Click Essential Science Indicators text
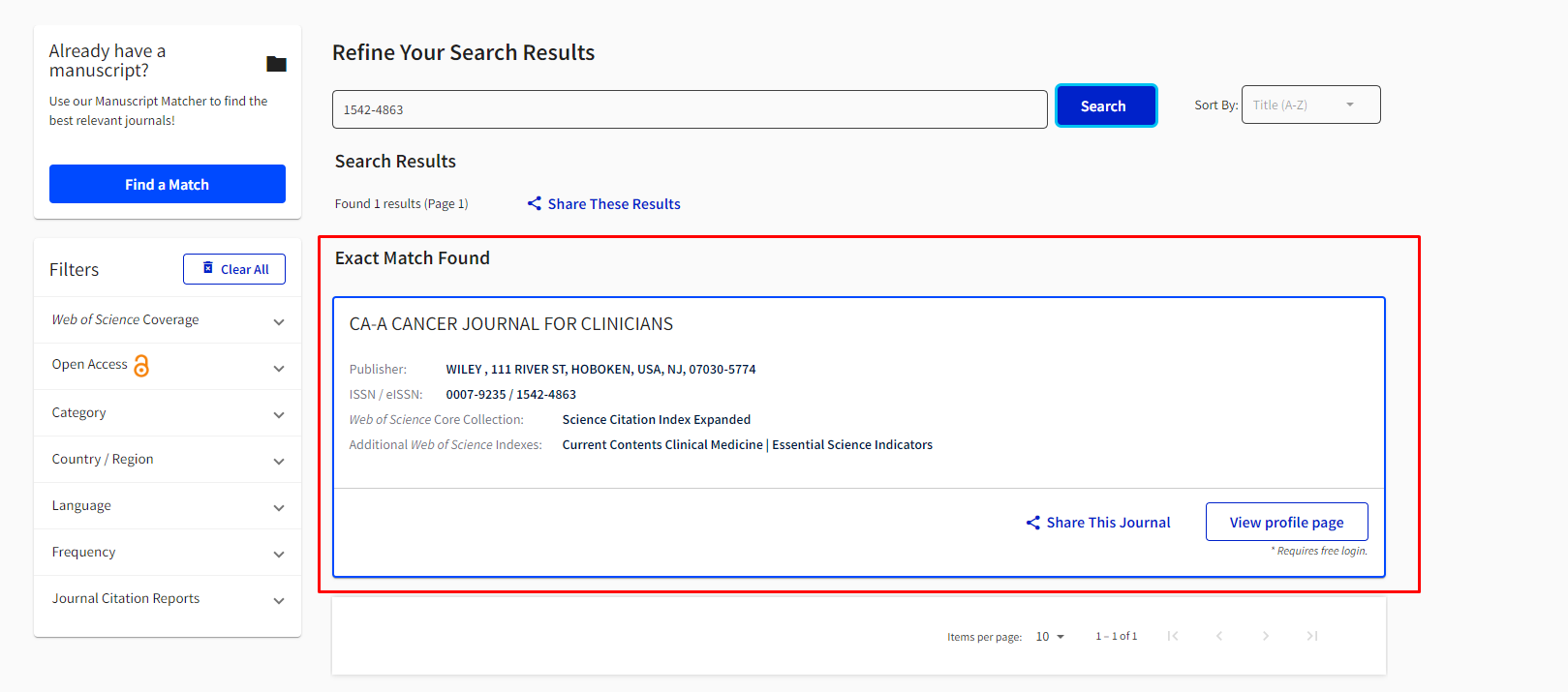This screenshot has width=1568, height=692. pyautogui.click(x=852, y=444)
